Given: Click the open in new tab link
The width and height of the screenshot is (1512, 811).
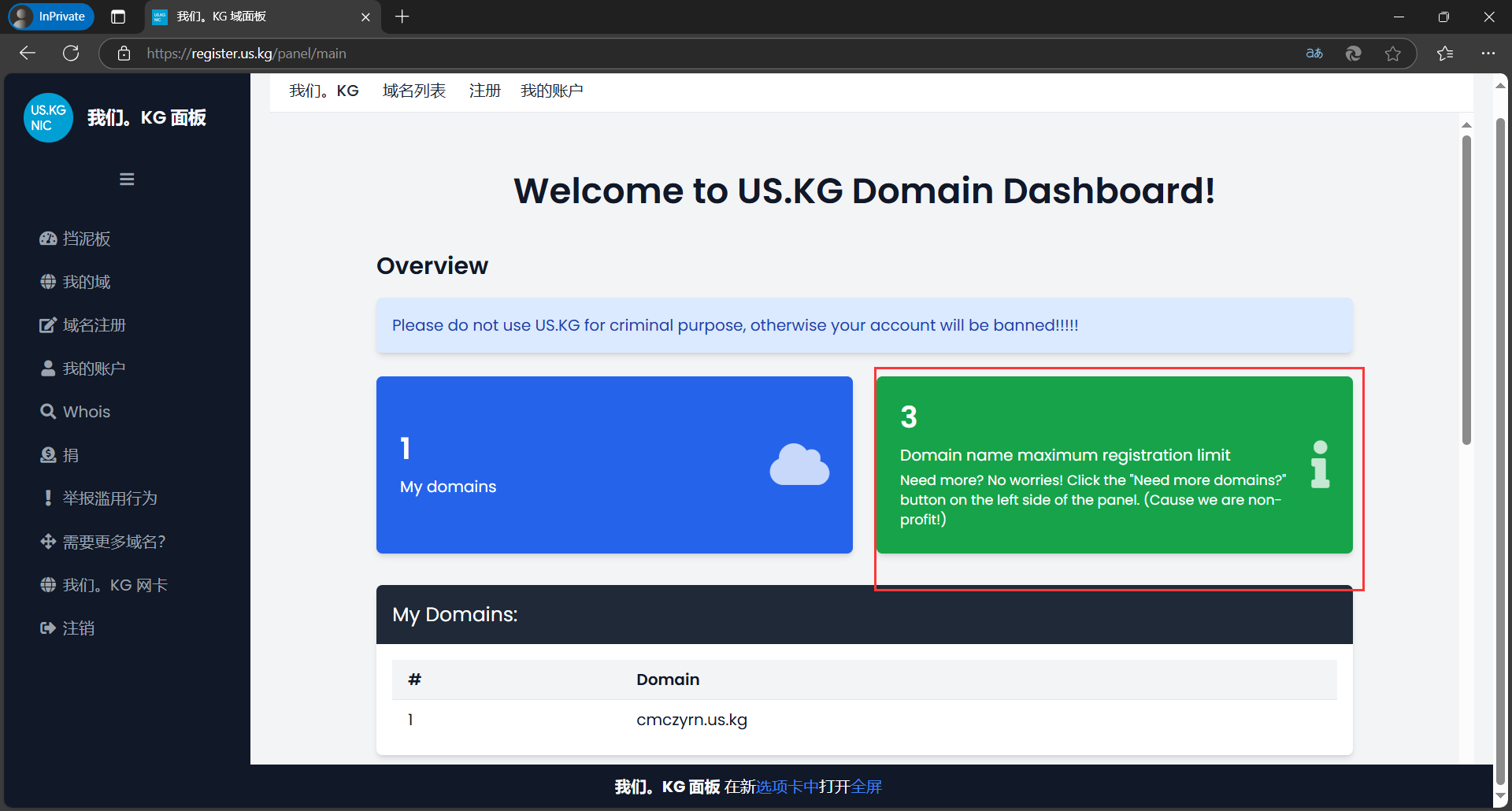Looking at the screenshot, I should point(787,787).
